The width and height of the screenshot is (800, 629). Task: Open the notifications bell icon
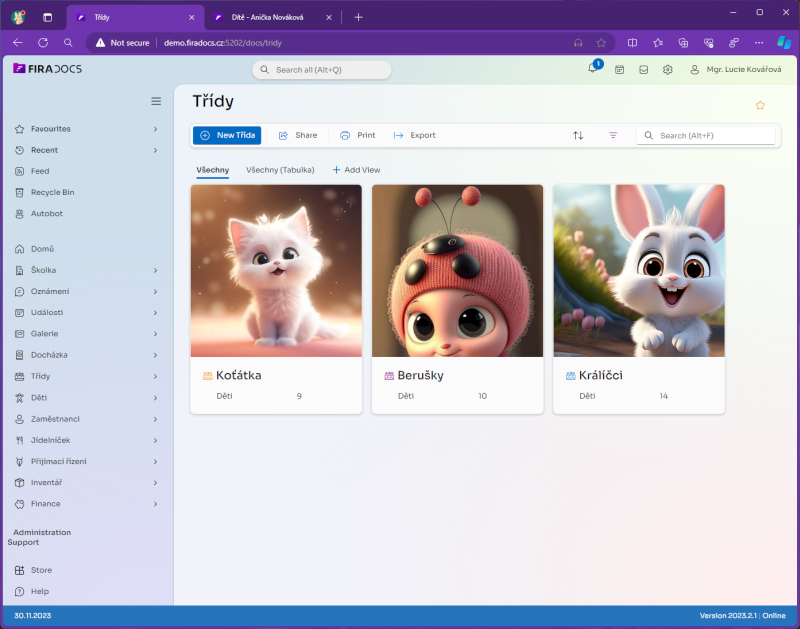click(x=592, y=68)
